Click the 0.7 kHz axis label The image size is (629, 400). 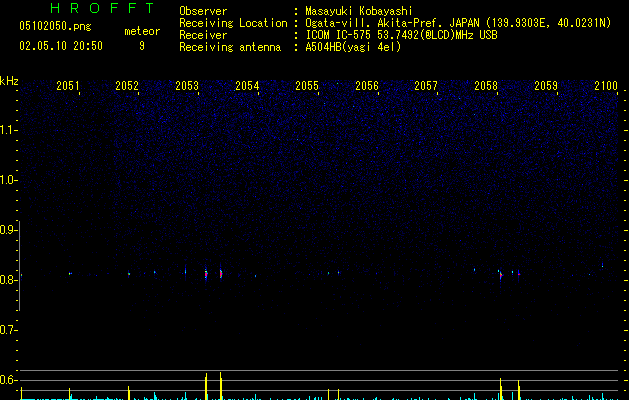click(x=8, y=330)
